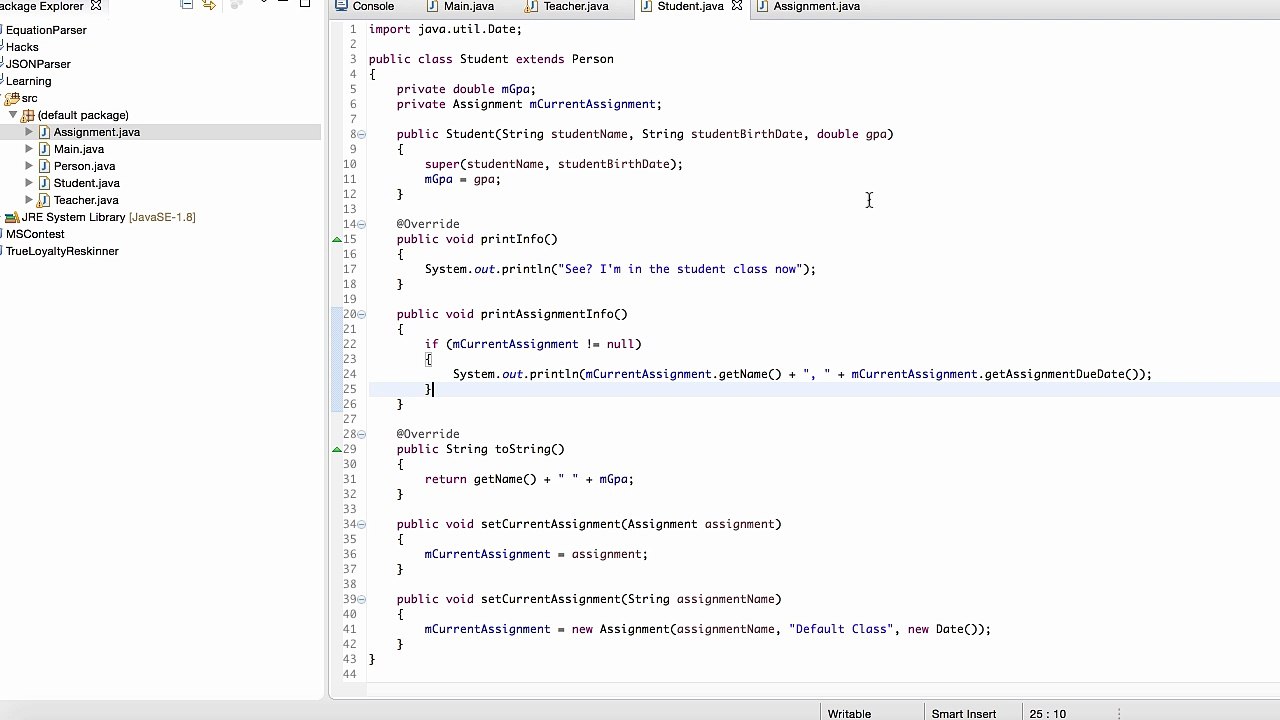This screenshot has height=720, width=1280.
Task: Place cursor on mGpa = gpa; line
Action: pyautogui.click(x=462, y=179)
